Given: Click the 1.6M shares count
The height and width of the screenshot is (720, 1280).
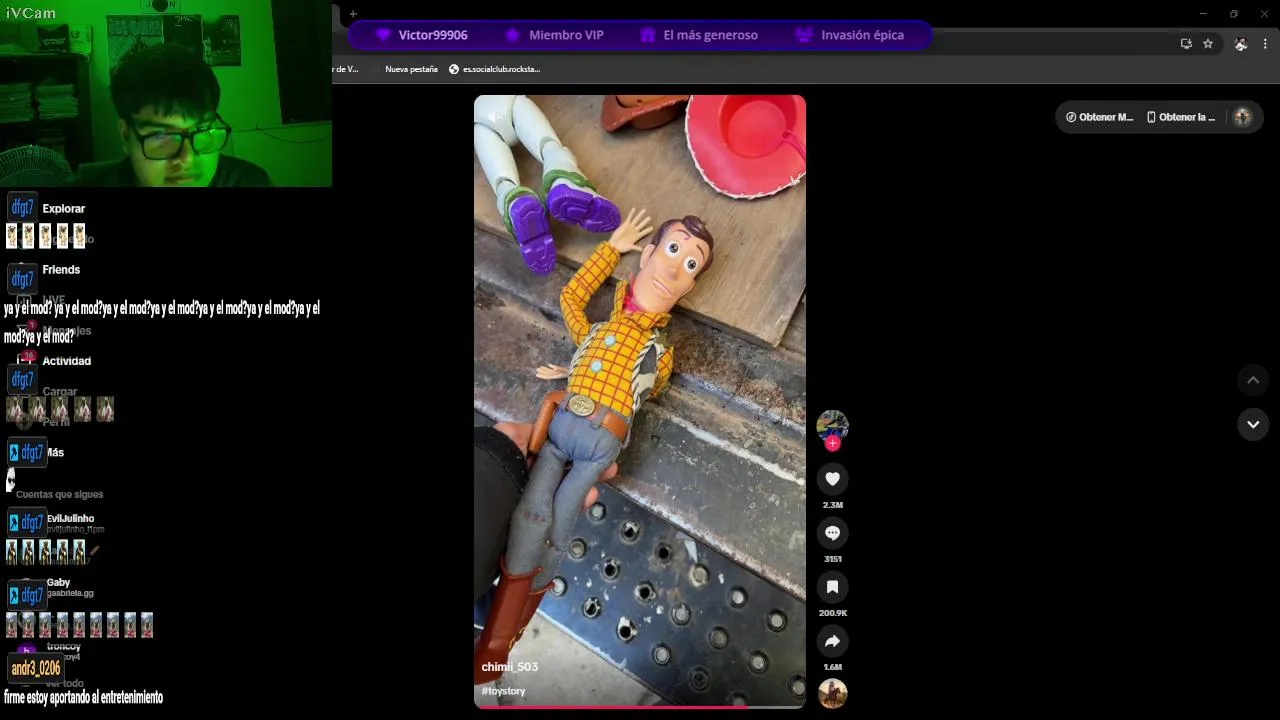Looking at the screenshot, I should [x=832, y=667].
